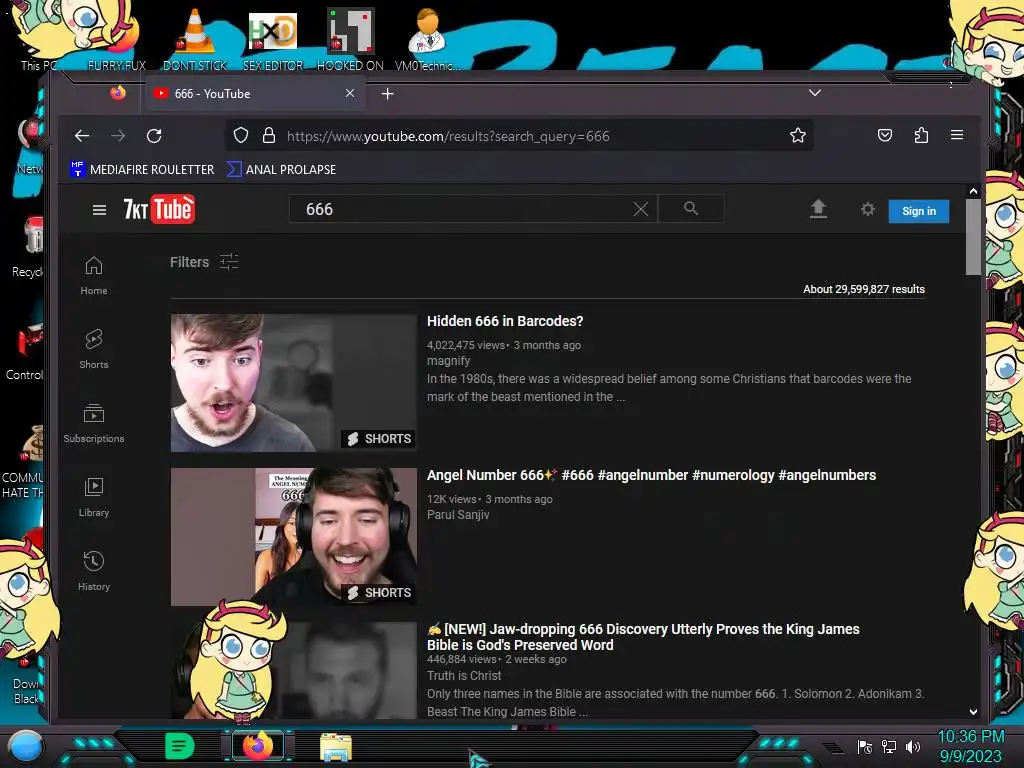Open the Hidden 666 in Barcodes thumbnail

point(293,383)
